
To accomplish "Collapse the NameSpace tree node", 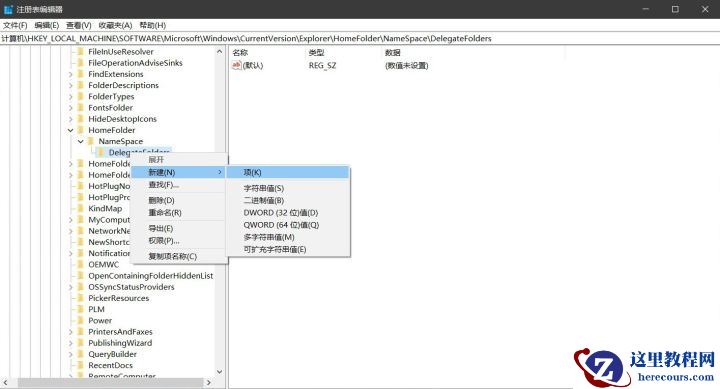I will tap(81, 141).
